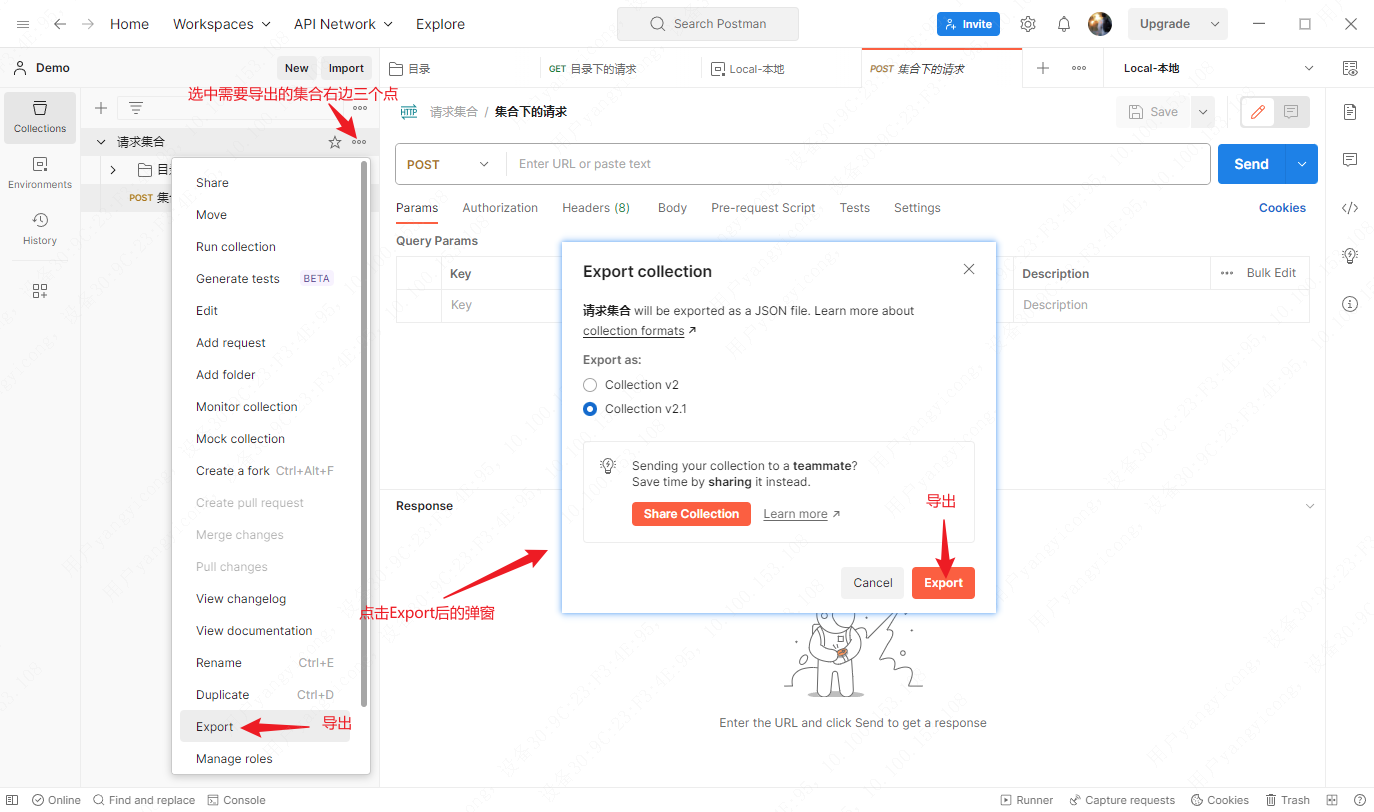Click Cancel in Export dialog

click(x=873, y=583)
